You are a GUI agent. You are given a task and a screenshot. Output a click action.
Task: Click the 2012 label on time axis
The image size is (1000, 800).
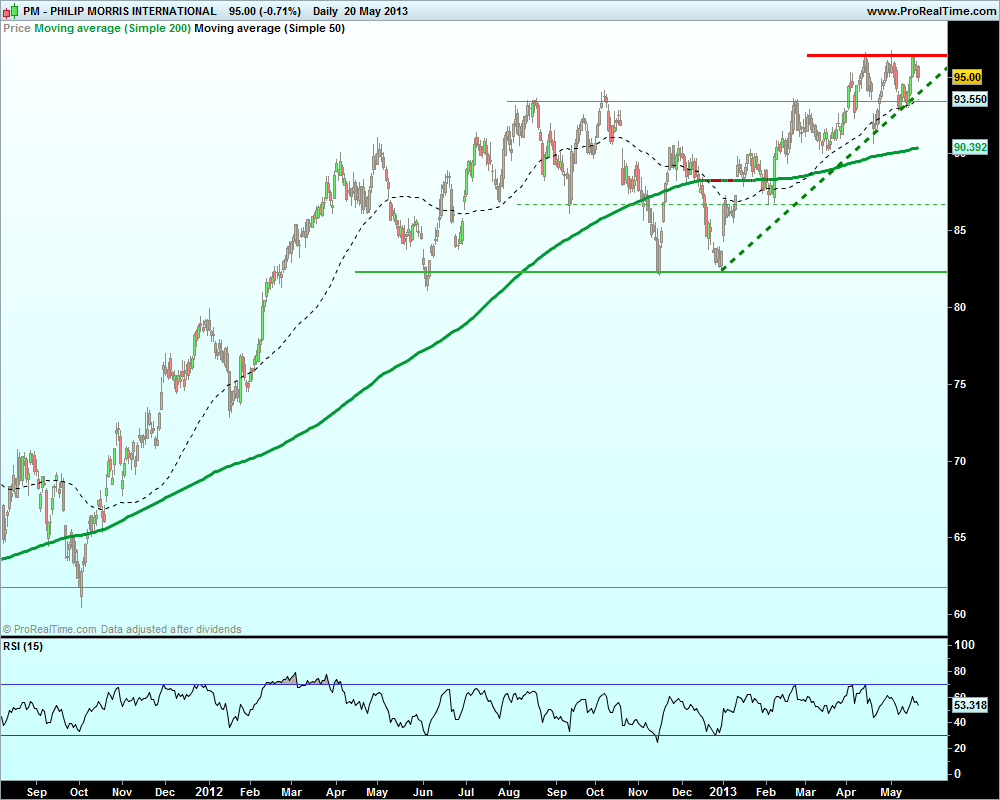click(209, 792)
